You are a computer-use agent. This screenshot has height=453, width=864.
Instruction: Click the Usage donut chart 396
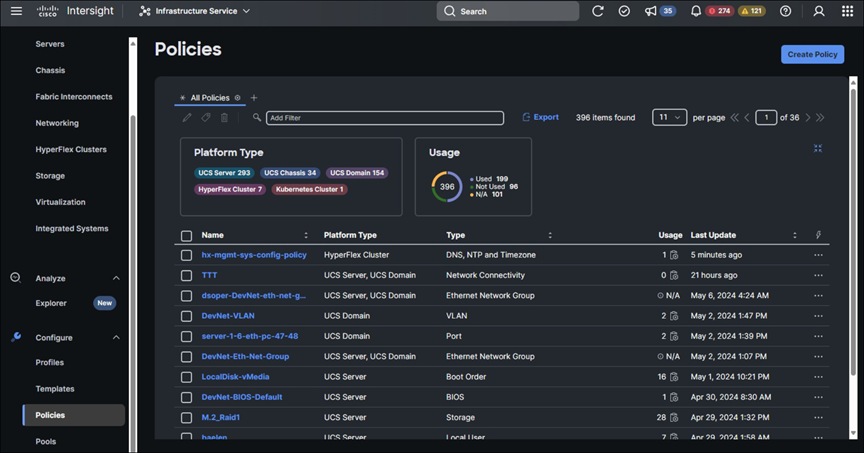(x=447, y=186)
